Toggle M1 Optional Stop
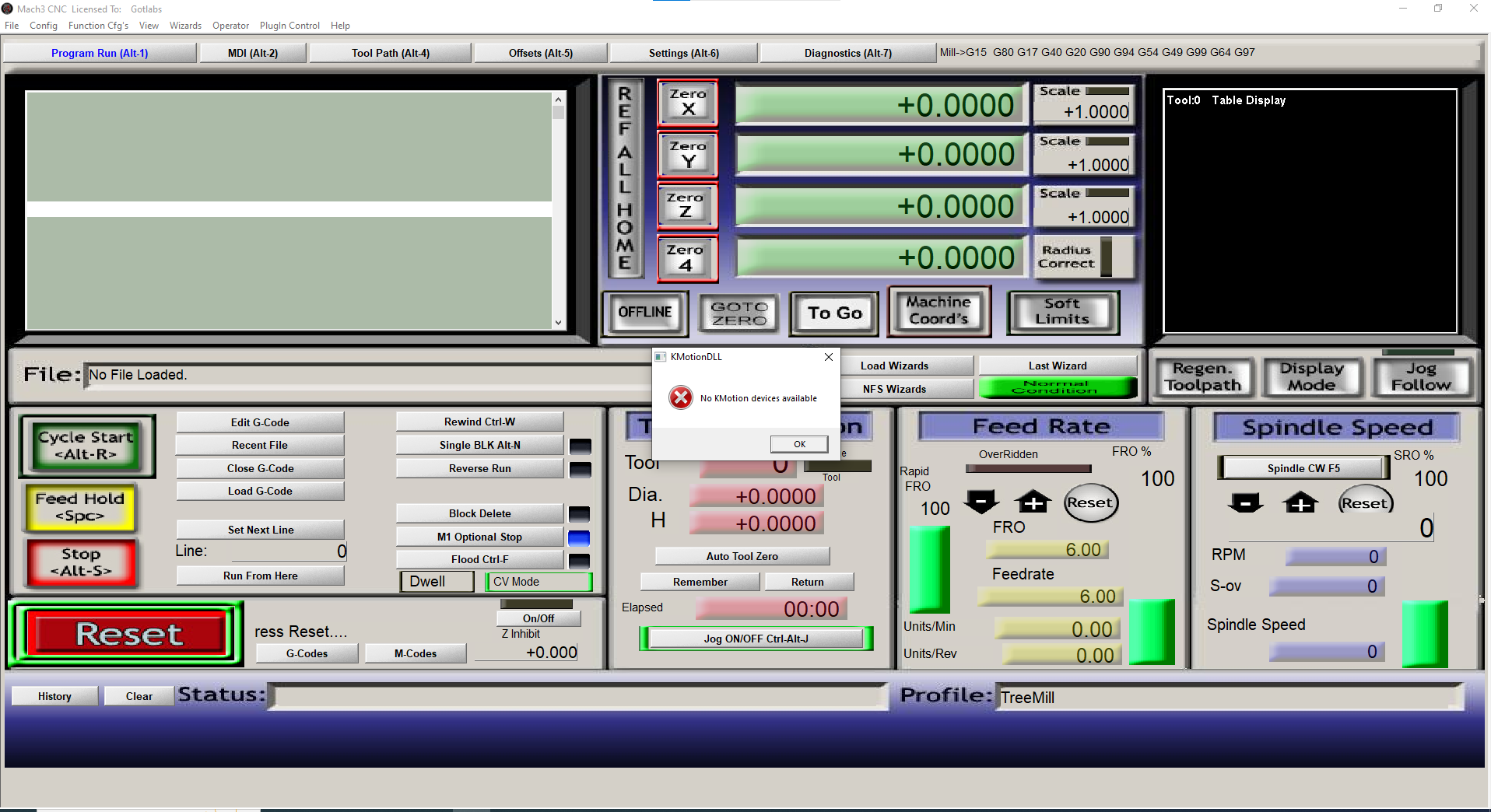This screenshot has height=812, width=1491. click(479, 537)
